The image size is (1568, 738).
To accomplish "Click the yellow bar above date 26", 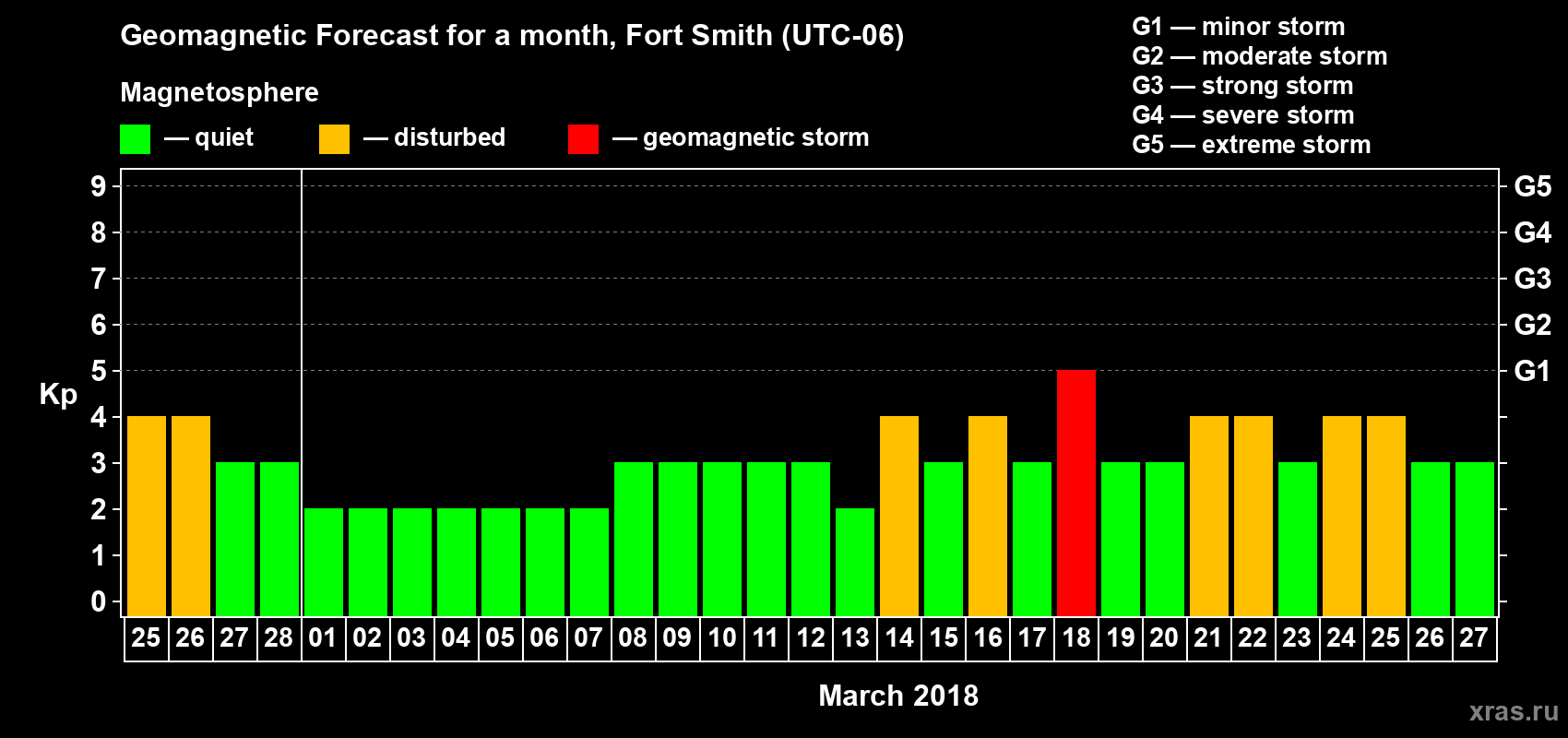I will [191, 517].
